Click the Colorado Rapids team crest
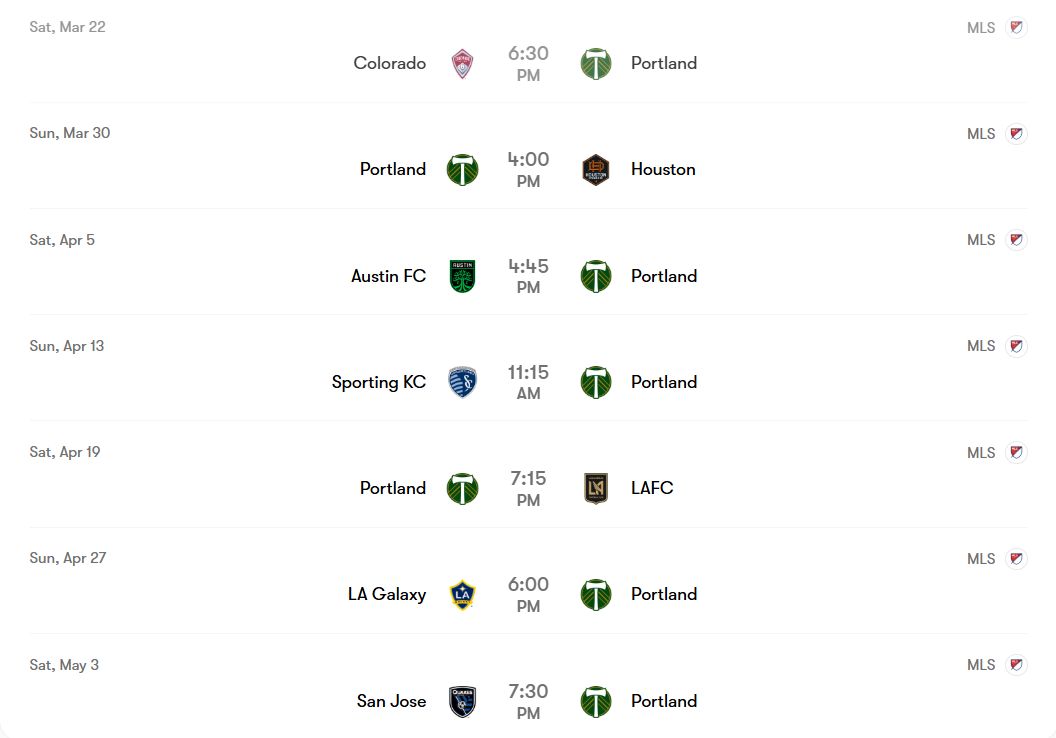Viewport: 1056px width, 738px height. [x=462, y=64]
